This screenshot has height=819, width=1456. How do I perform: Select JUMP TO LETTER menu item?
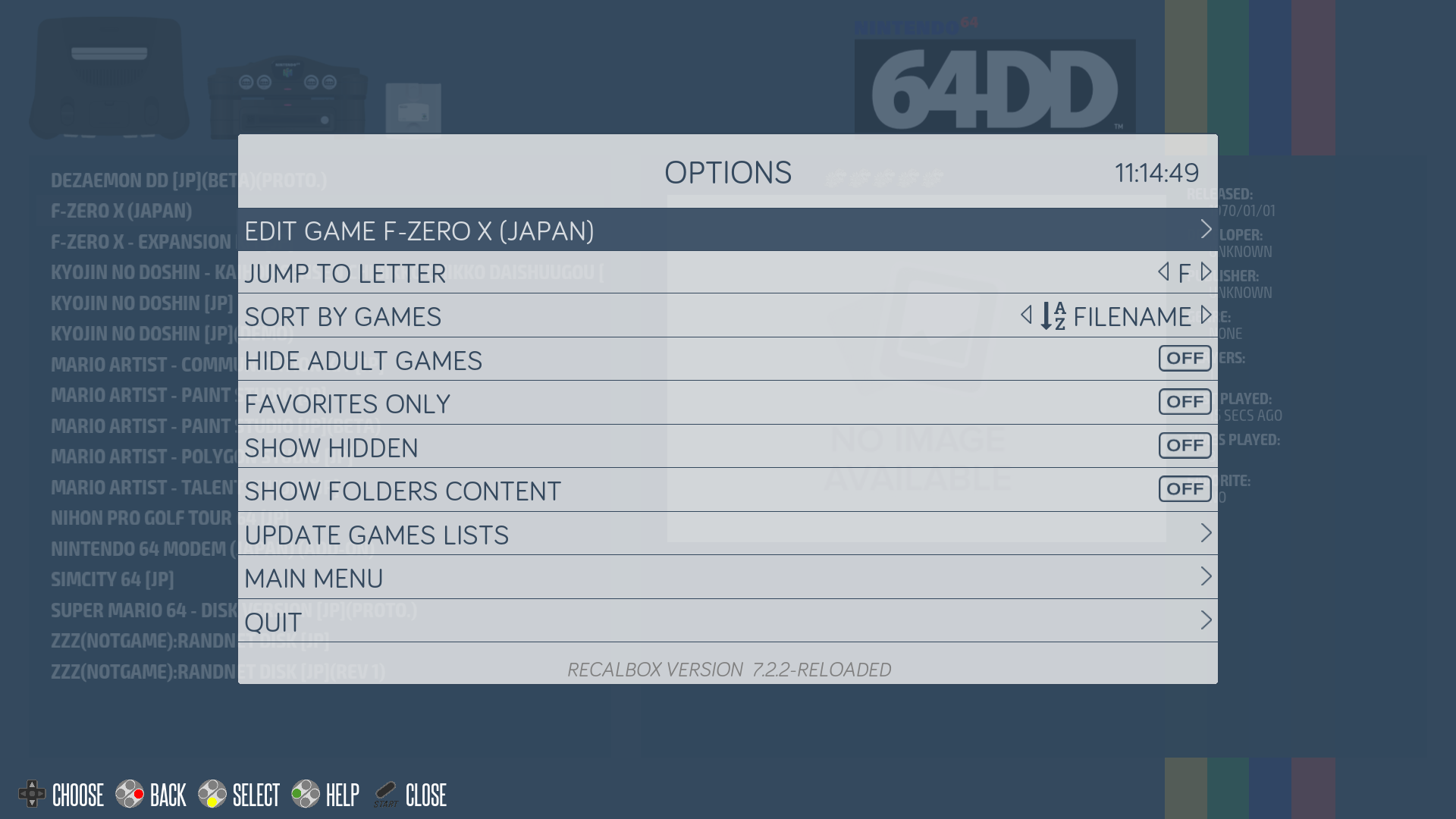pos(728,272)
